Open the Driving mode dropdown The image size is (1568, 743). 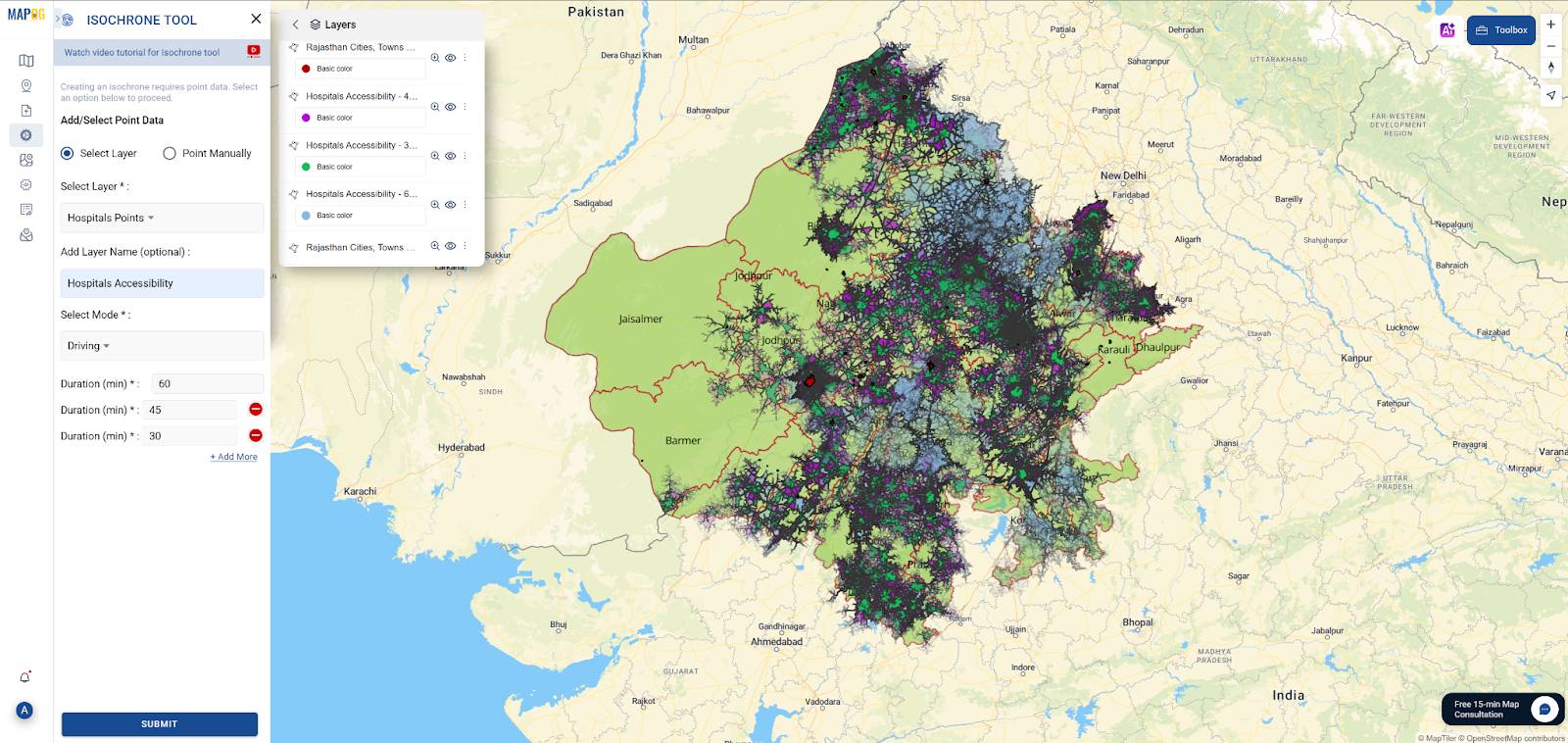pos(162,346)
